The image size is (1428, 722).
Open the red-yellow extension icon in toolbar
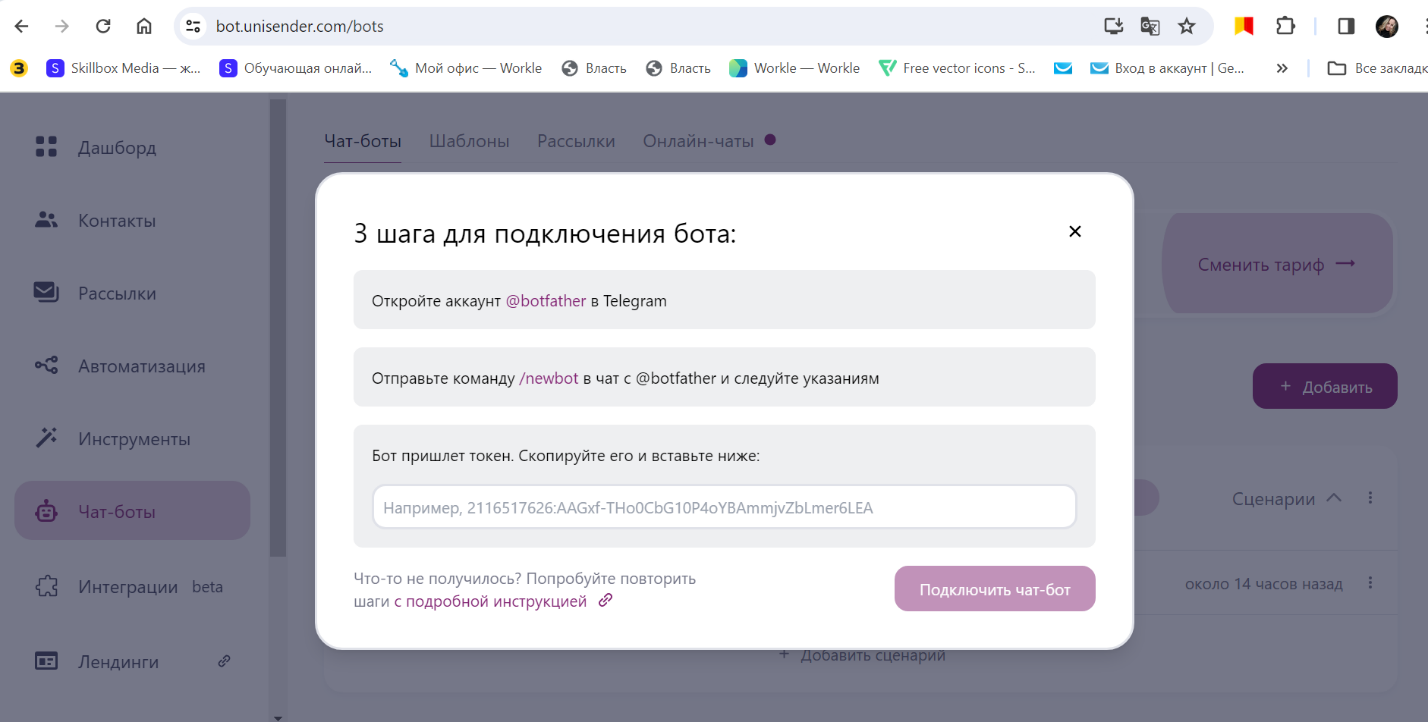point(1244,26)
